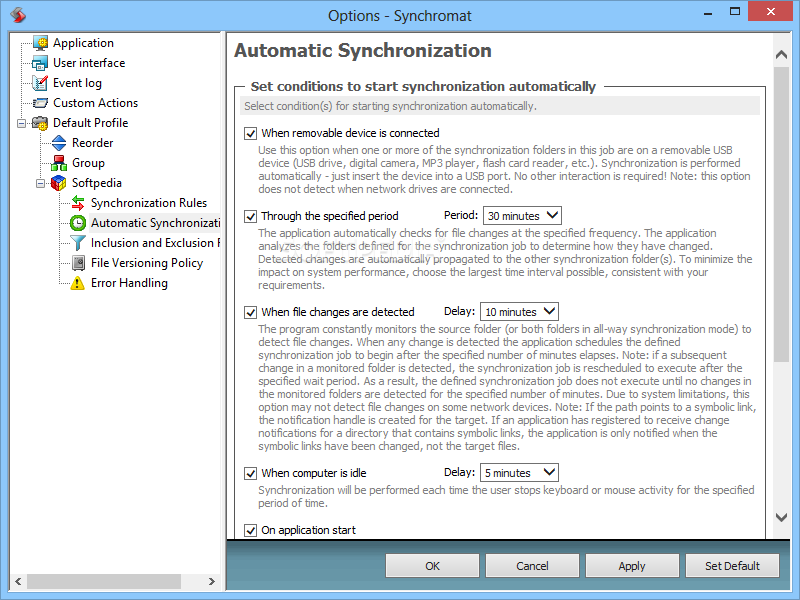This screenshot has width=800, height=600.
Task: Maximize the Options window
Action: 735,12
